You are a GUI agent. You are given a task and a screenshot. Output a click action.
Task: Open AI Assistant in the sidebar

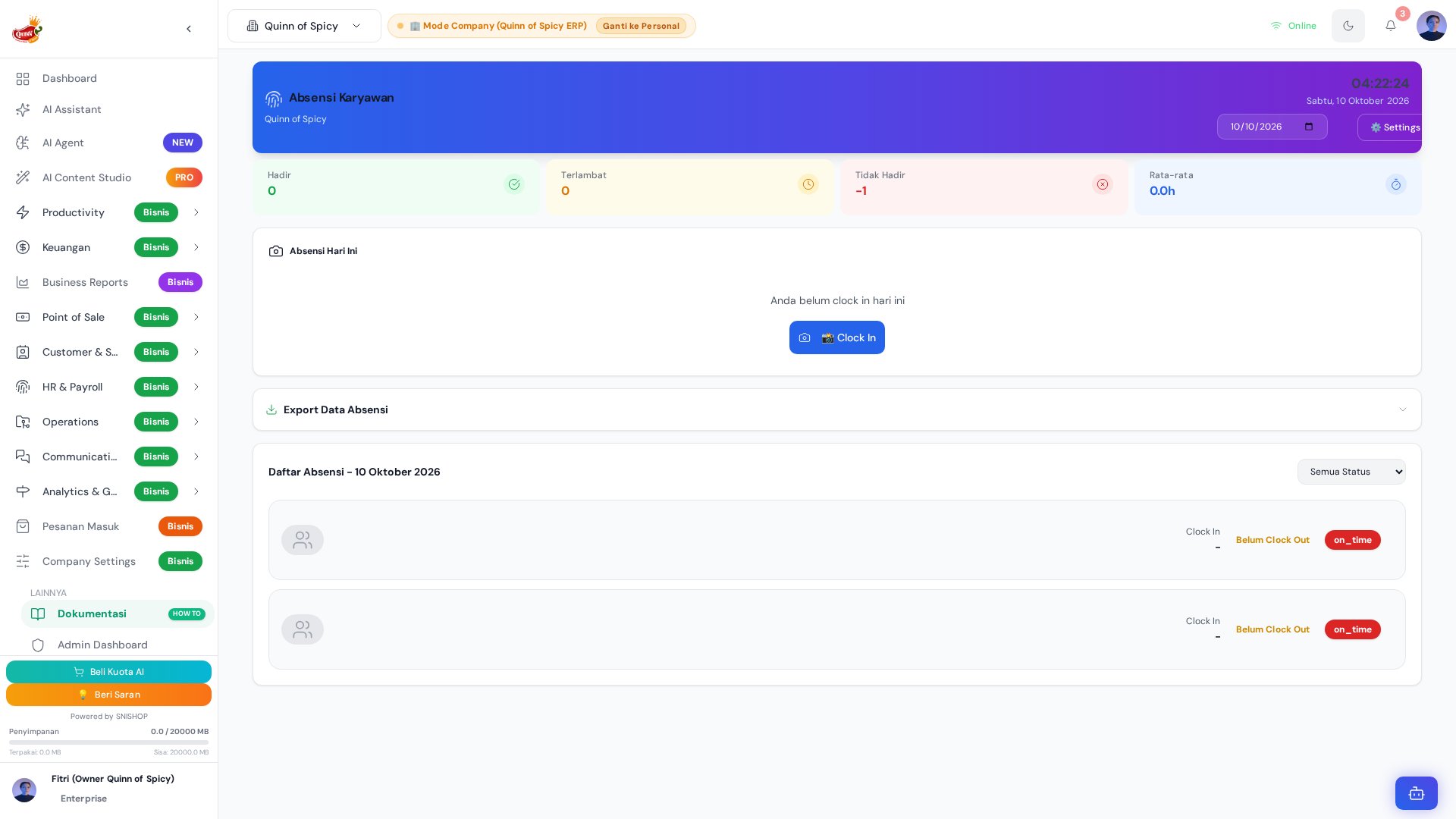click(x=108, y=109)
